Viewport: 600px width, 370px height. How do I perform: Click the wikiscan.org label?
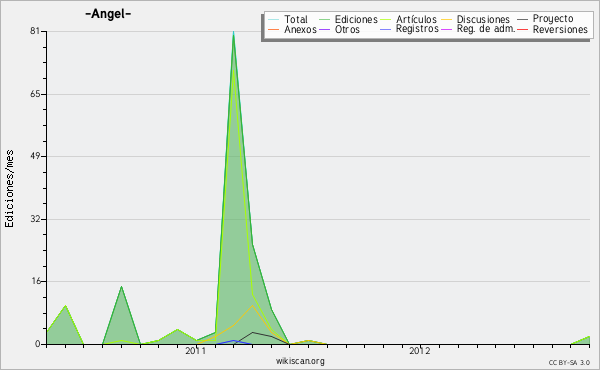tap(300, 360)
